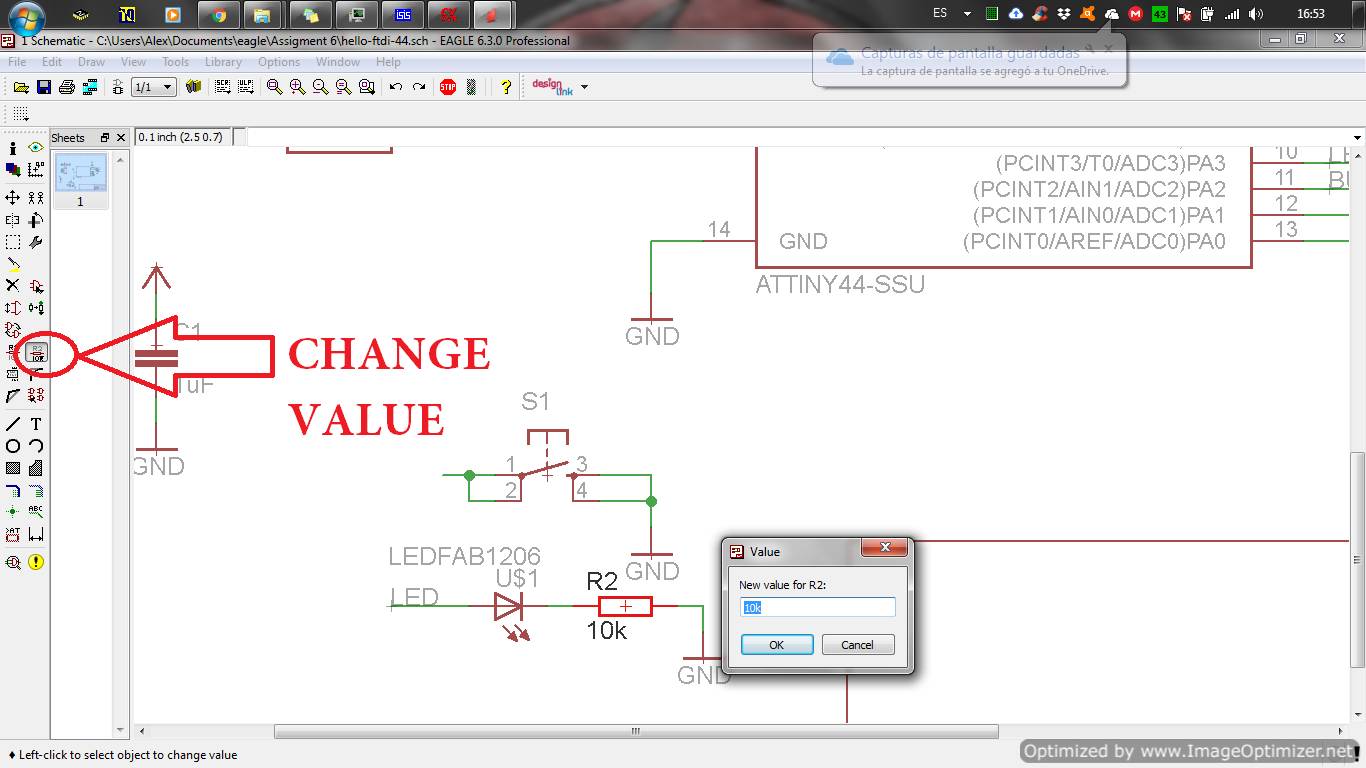Expand the ES language bar arrow

[x=967, y=14]
